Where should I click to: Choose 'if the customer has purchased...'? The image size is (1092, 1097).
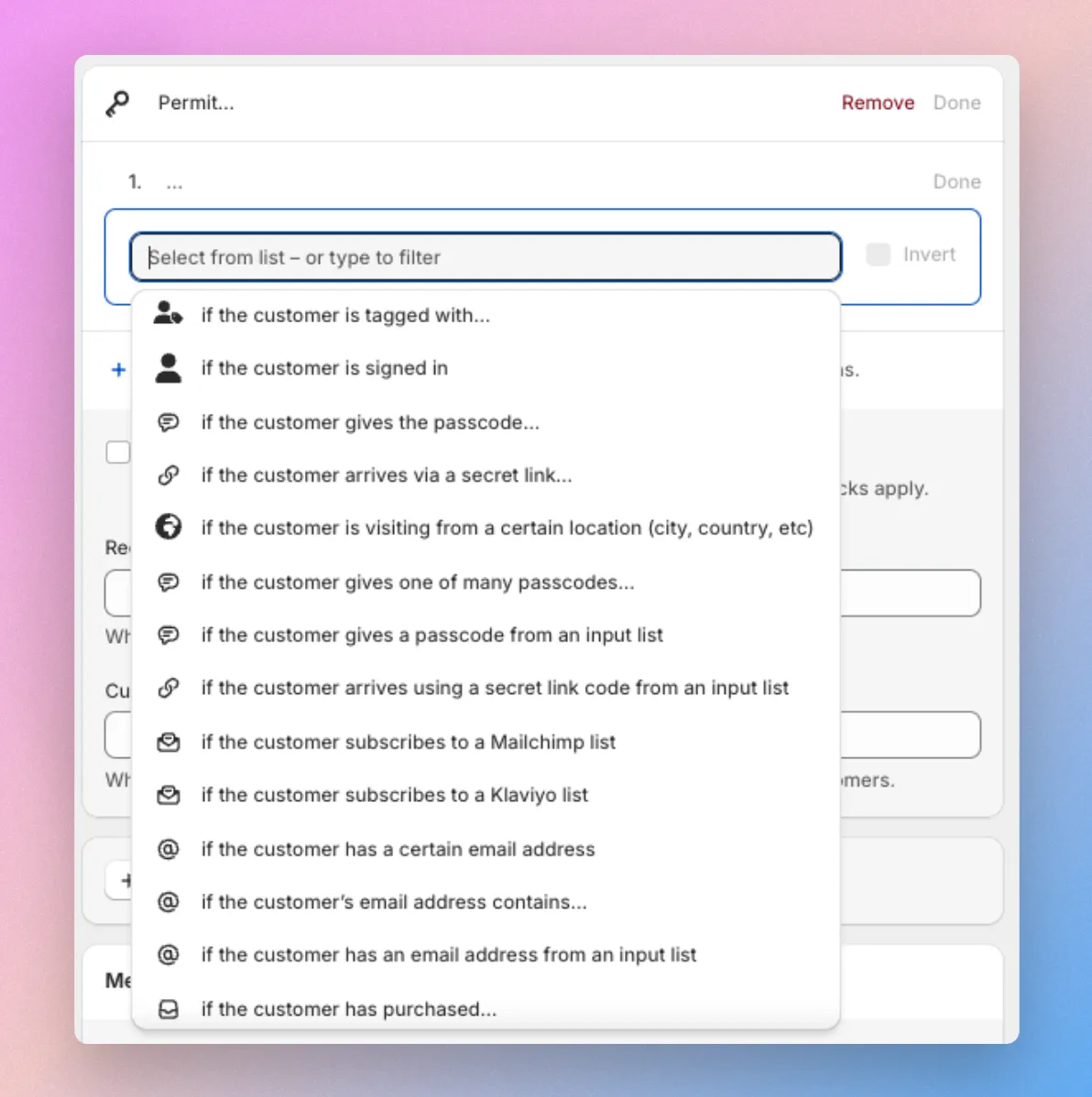(486, 1009)
